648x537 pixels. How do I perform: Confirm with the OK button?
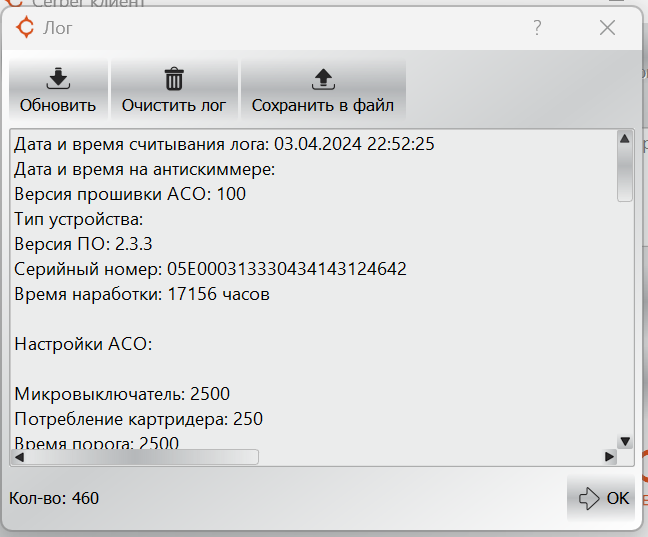601,498
